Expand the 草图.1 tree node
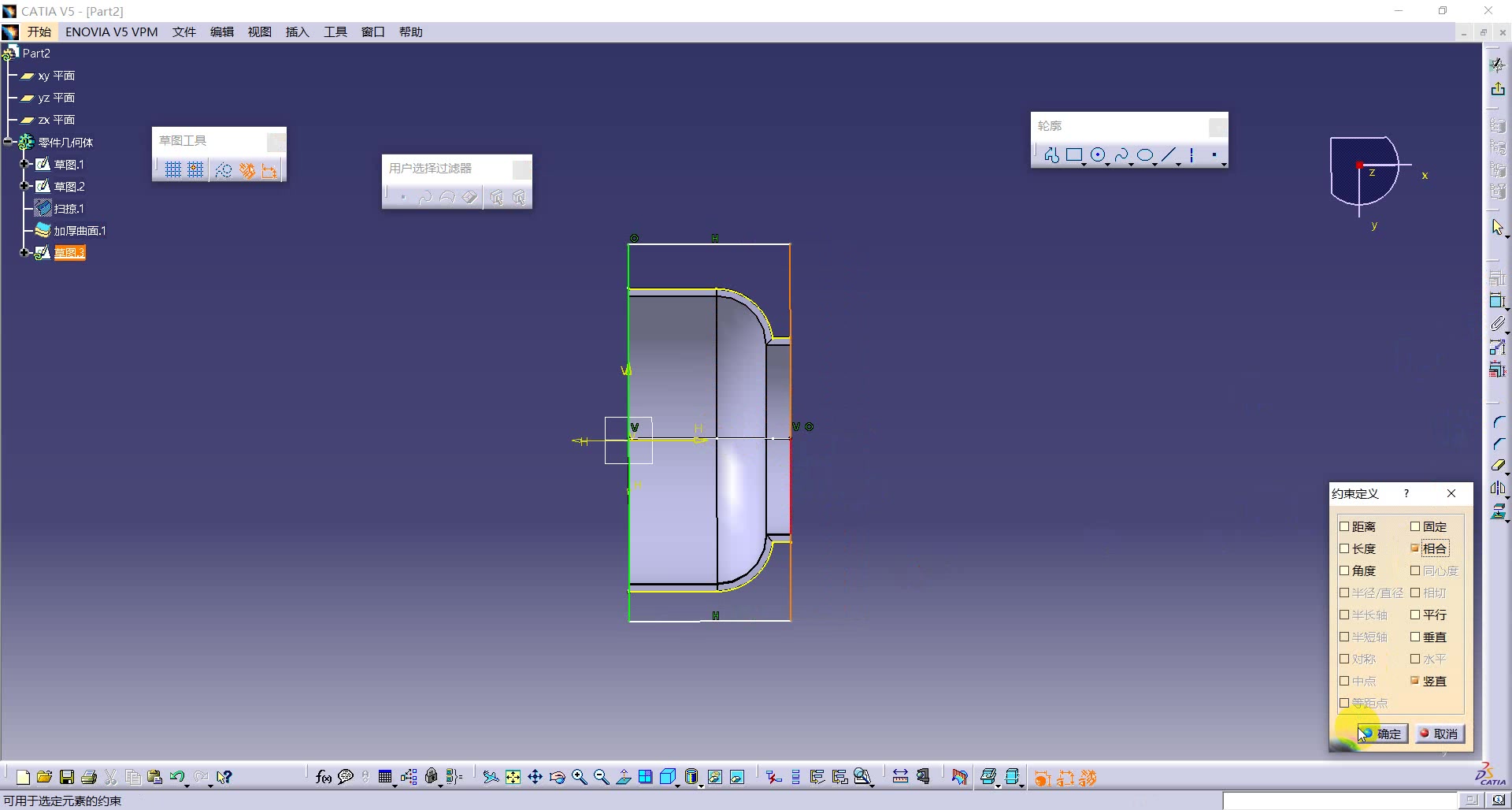This screenshot has width=1512, height=810. 24,164
